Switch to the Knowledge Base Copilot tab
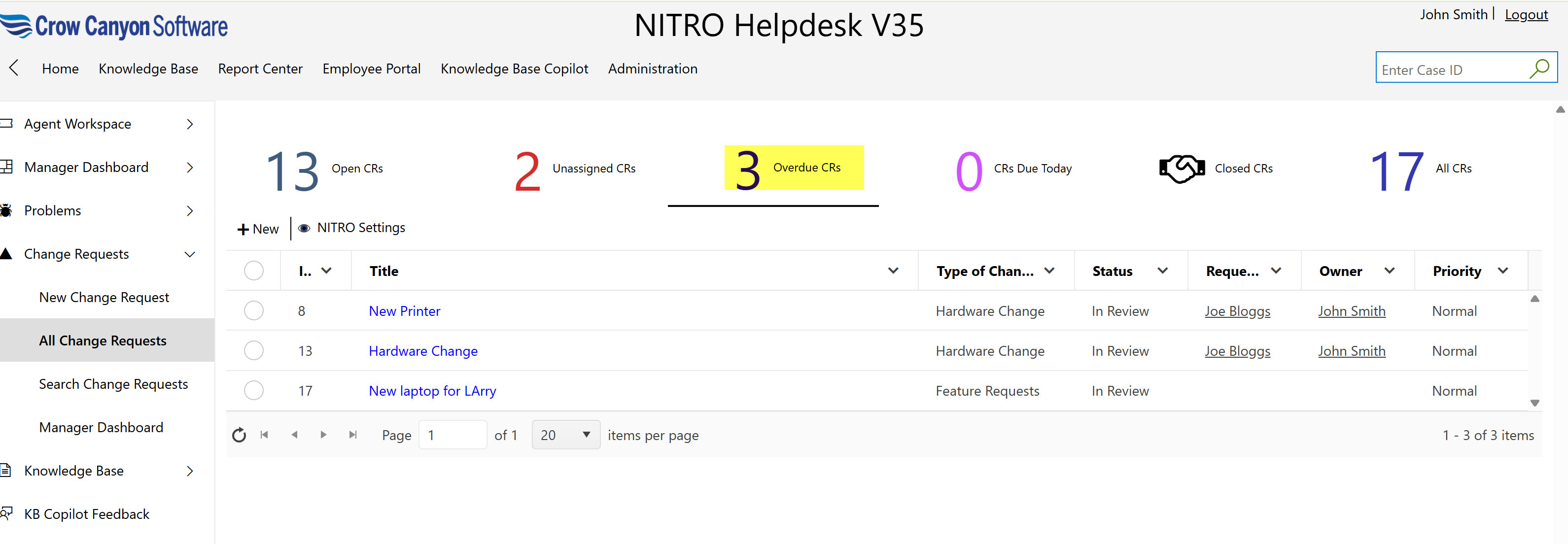 514,69
